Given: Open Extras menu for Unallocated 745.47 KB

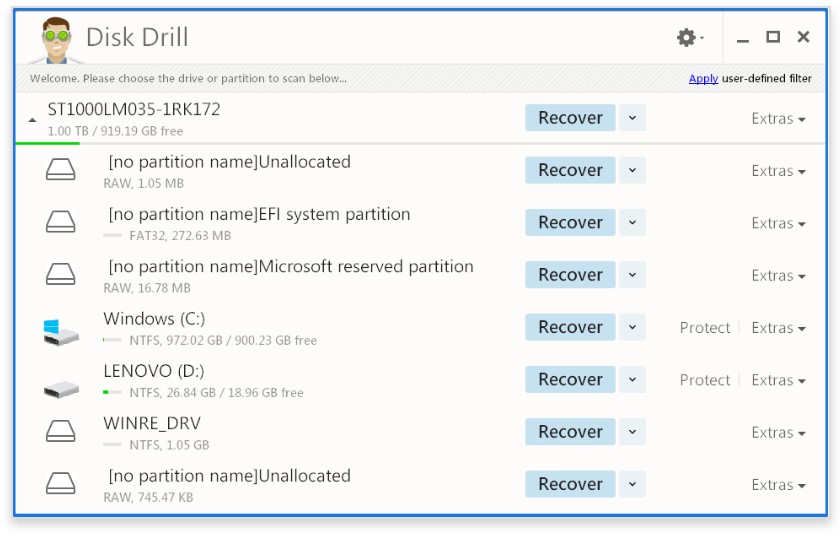Looking at the screenshot, I should 778,484.
